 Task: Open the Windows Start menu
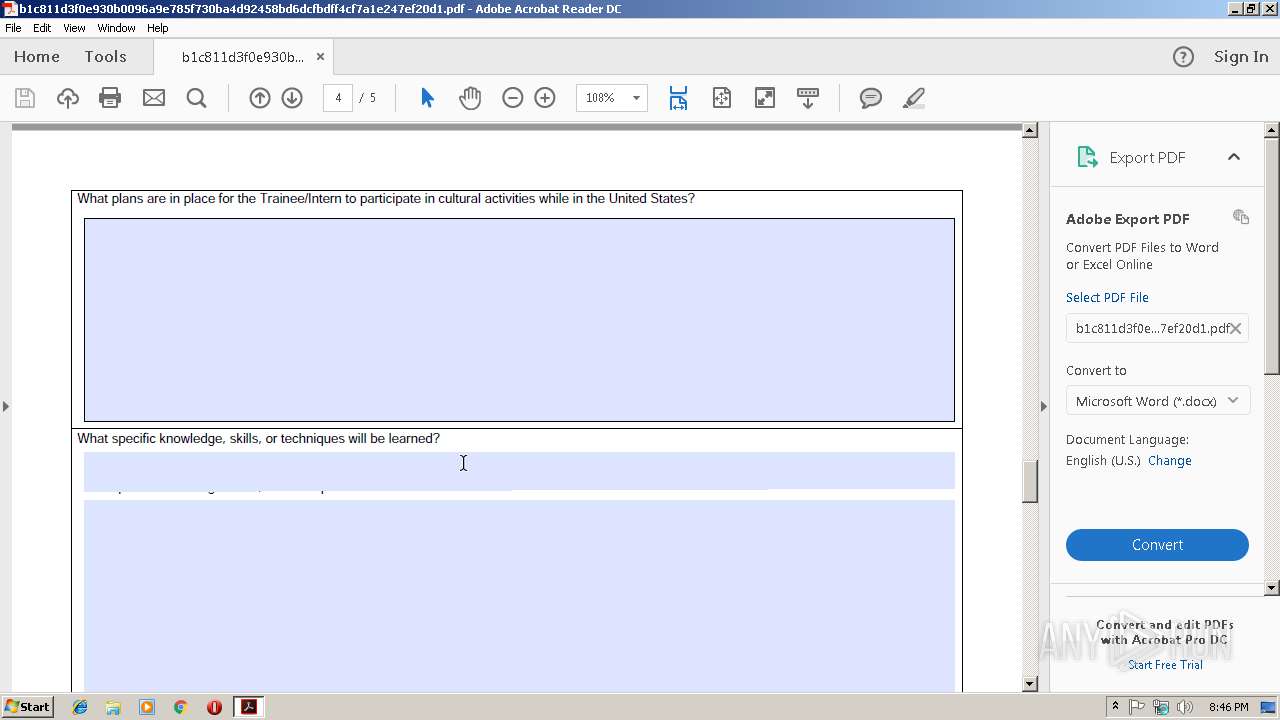click(x=28, y=707)
